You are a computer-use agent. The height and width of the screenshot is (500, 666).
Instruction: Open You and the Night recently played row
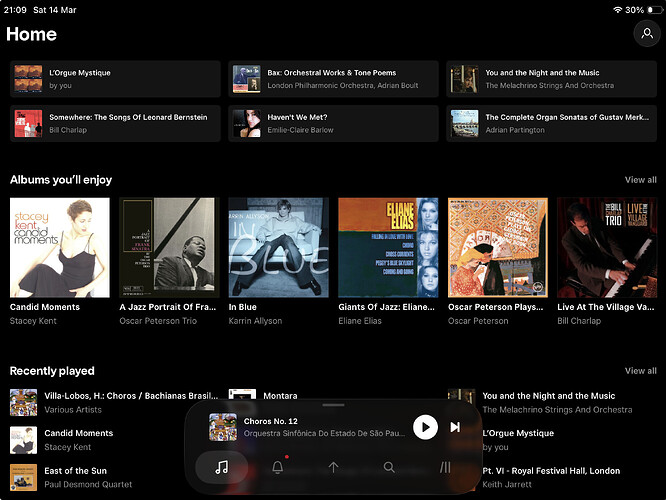552,402
